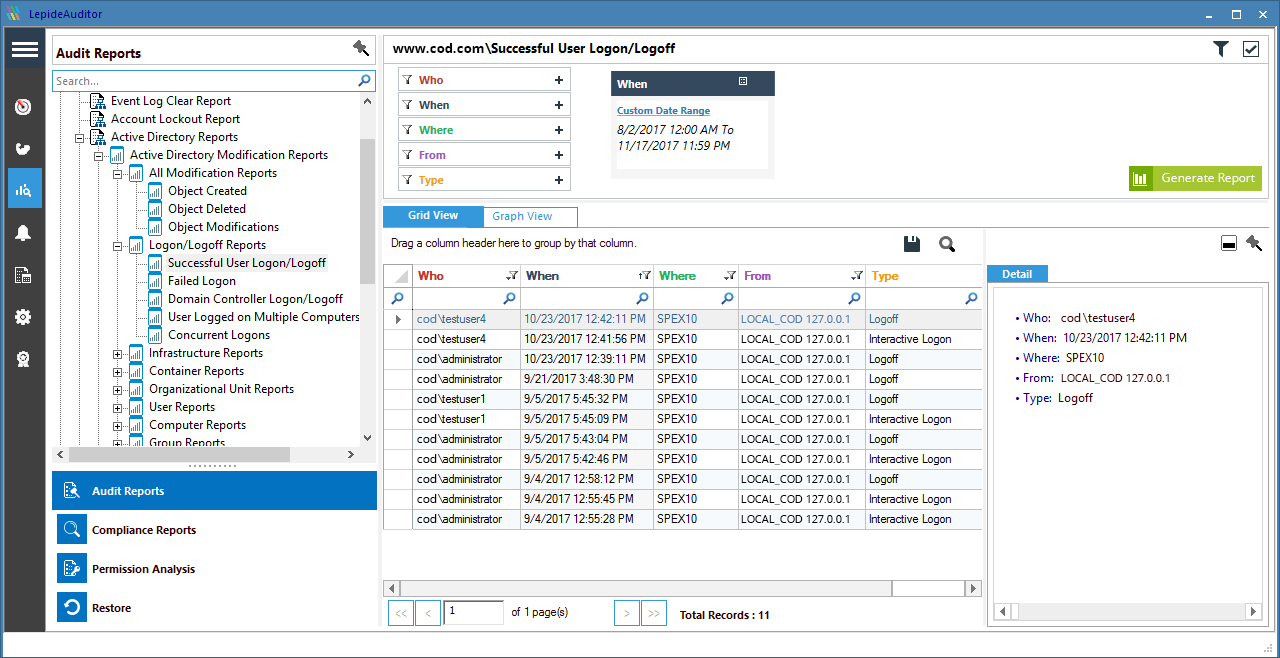Image resolution: width=1280 pixels, height=658 pixels.
Task: Expand the Container Reports node
Action: coord(118,371)
